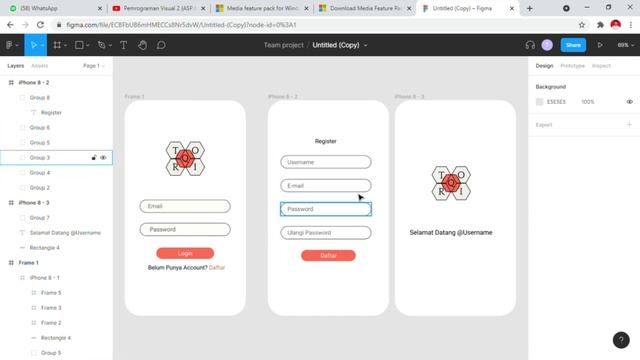Select Register text layer
Screen dimensions: 640x360
(x=56, y=113)
